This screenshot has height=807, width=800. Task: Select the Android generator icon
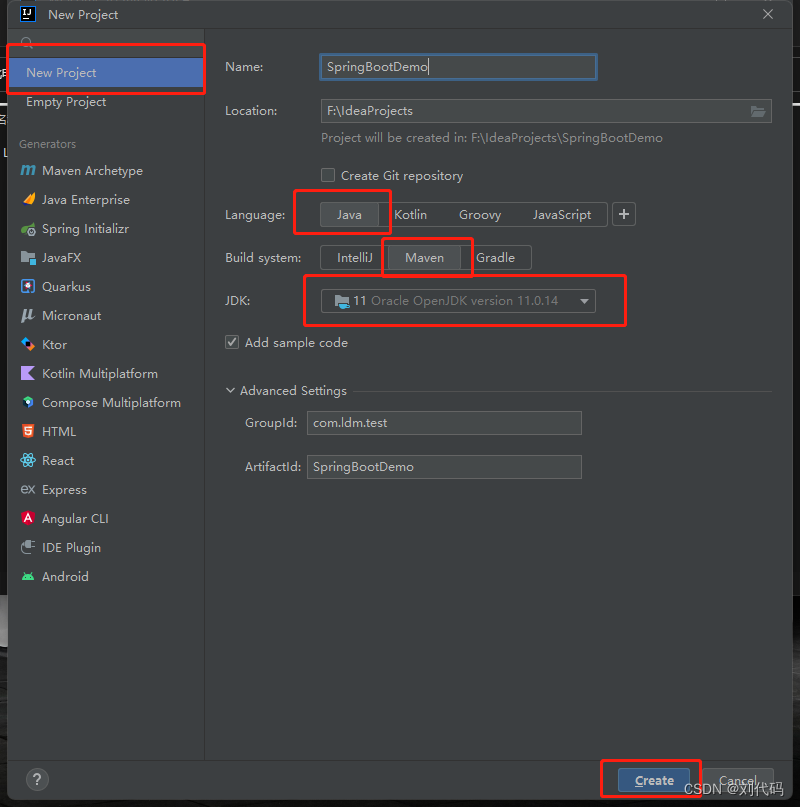[x=28, y=577]
